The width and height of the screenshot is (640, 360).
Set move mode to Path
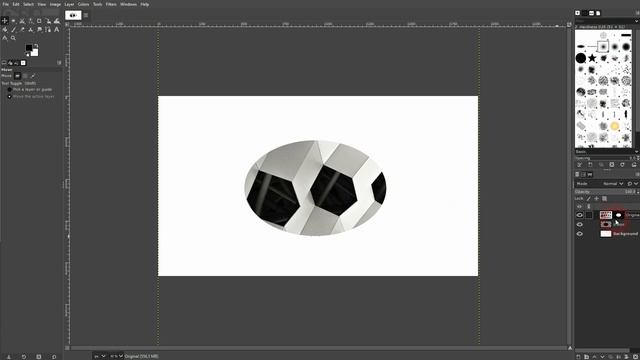(x=33, y=76)
